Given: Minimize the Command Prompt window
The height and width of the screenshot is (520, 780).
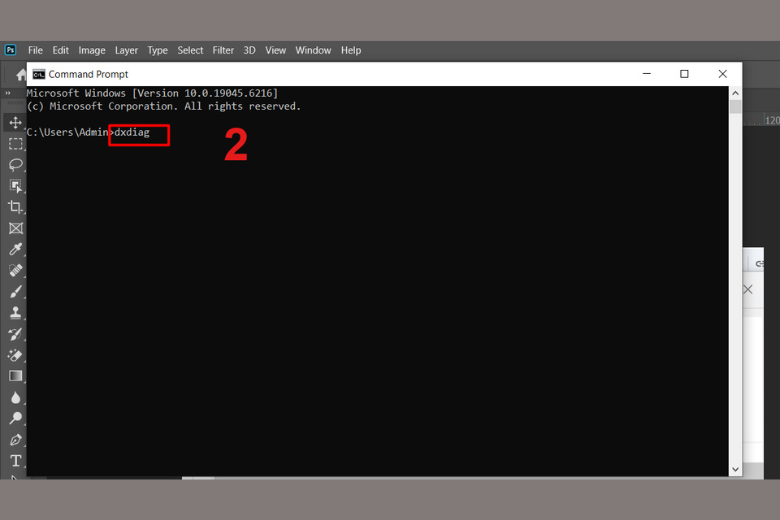Looking at the screenshot, I should (x=647, y=74).
